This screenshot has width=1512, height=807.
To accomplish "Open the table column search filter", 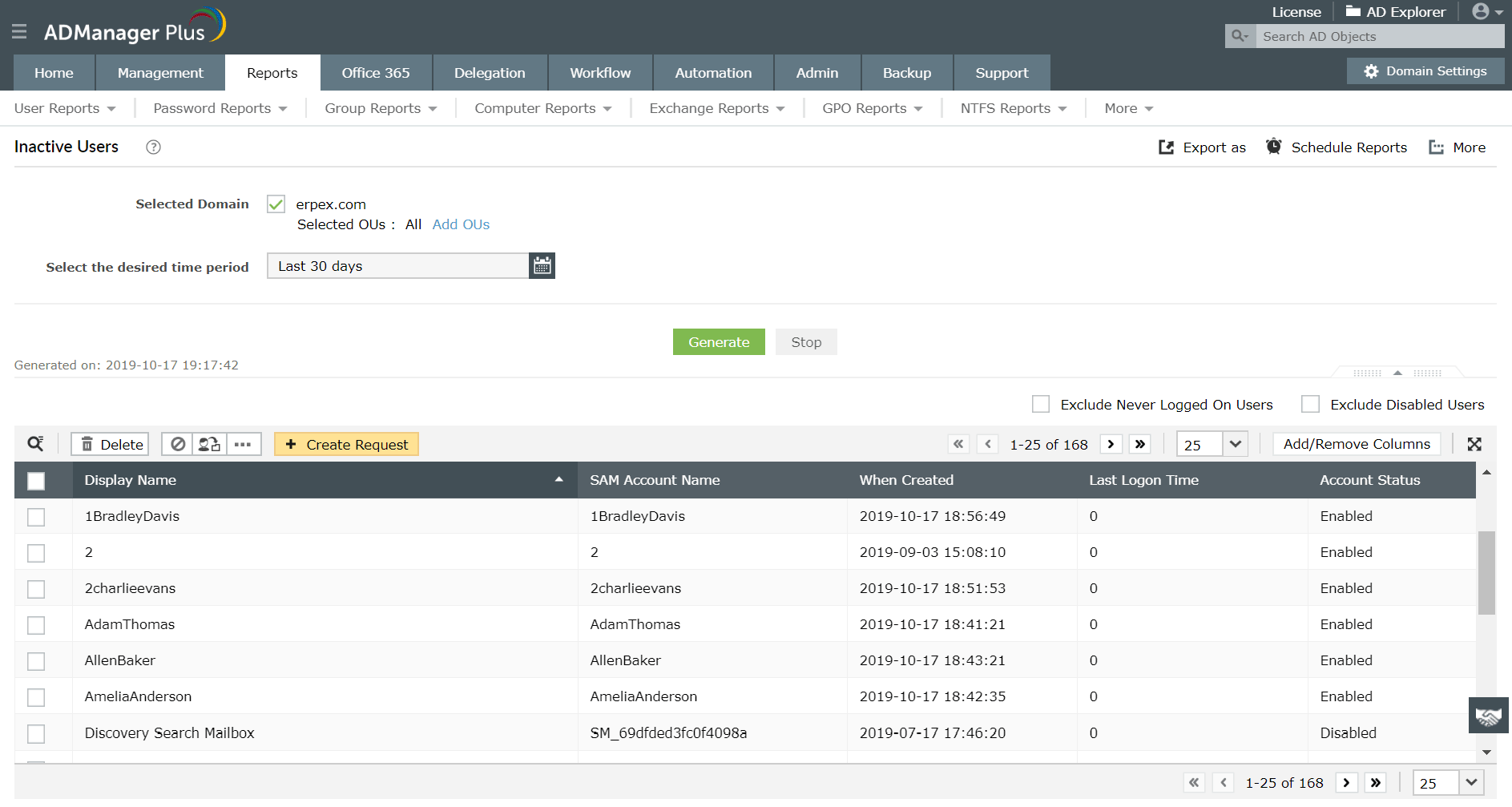I will point(35,443).
